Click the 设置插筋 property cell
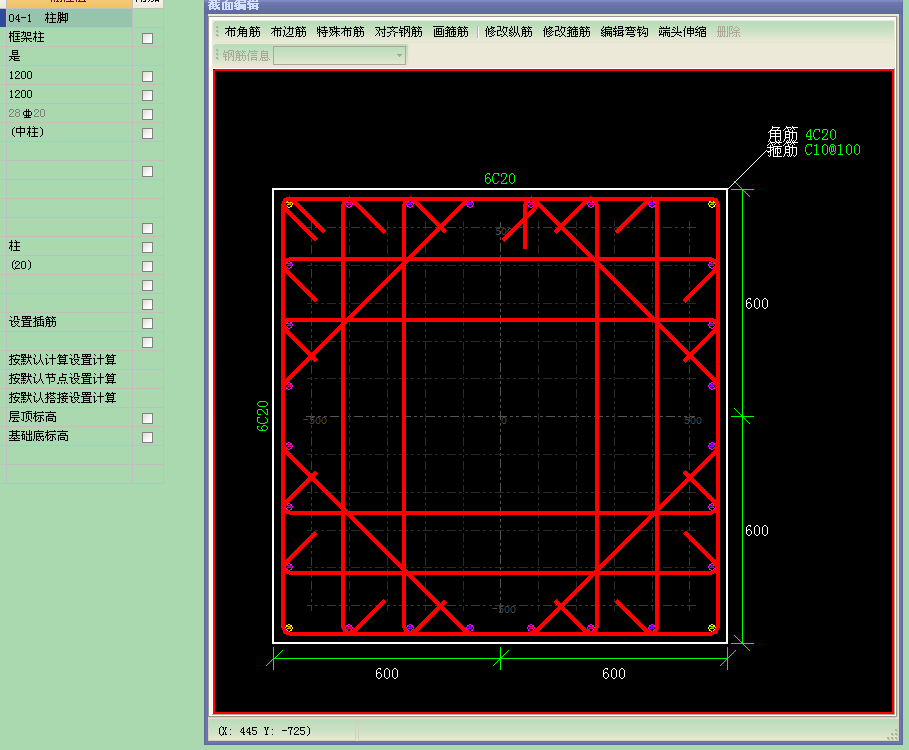The height and width of the screenshot is (750, 909). click(x=69, y=322)
